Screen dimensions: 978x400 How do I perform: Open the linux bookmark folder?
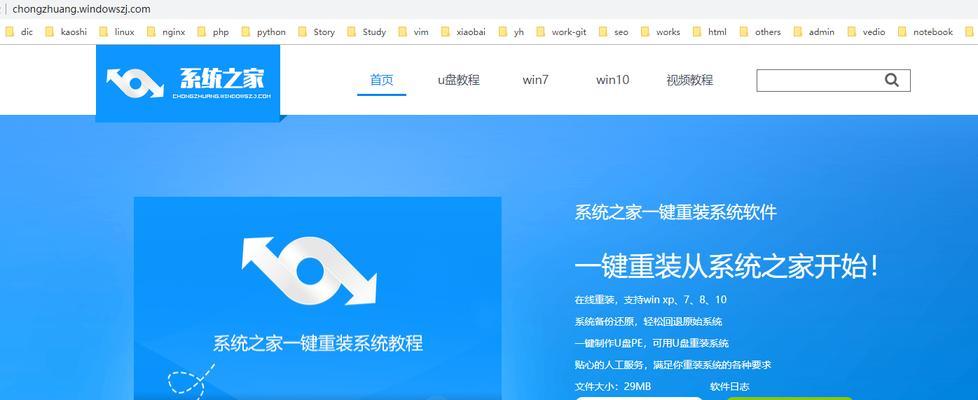point(117,32)
